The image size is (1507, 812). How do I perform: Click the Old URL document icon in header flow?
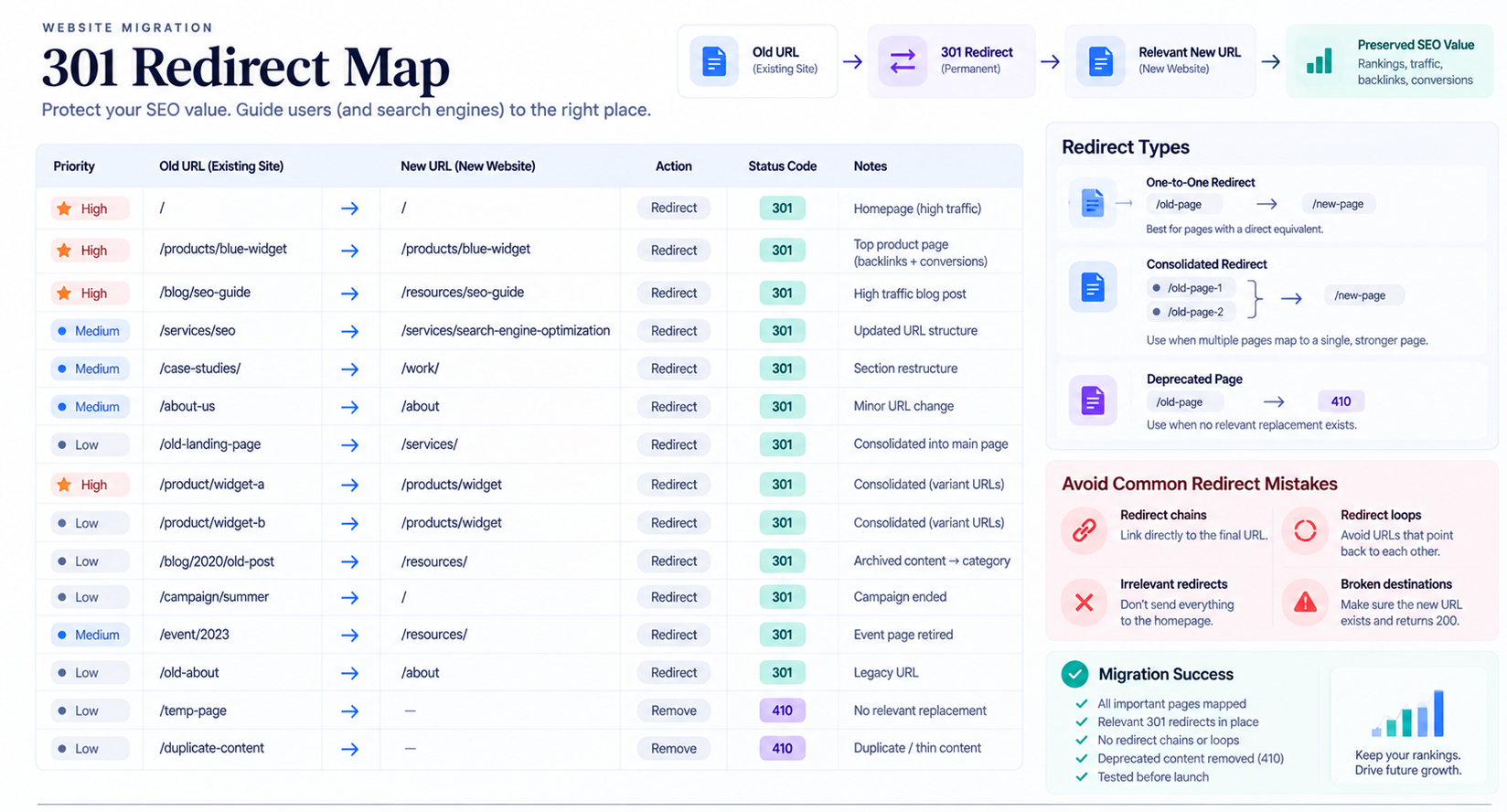pos(714,61)
